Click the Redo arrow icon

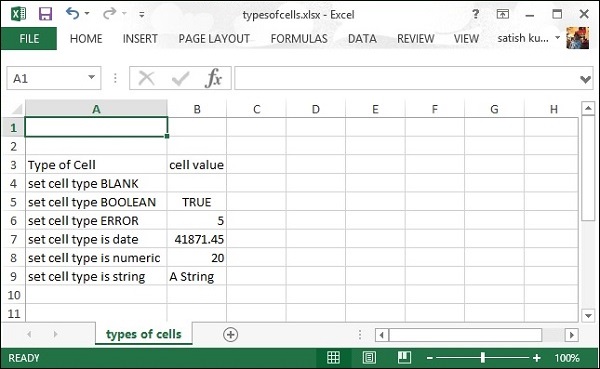109,13
